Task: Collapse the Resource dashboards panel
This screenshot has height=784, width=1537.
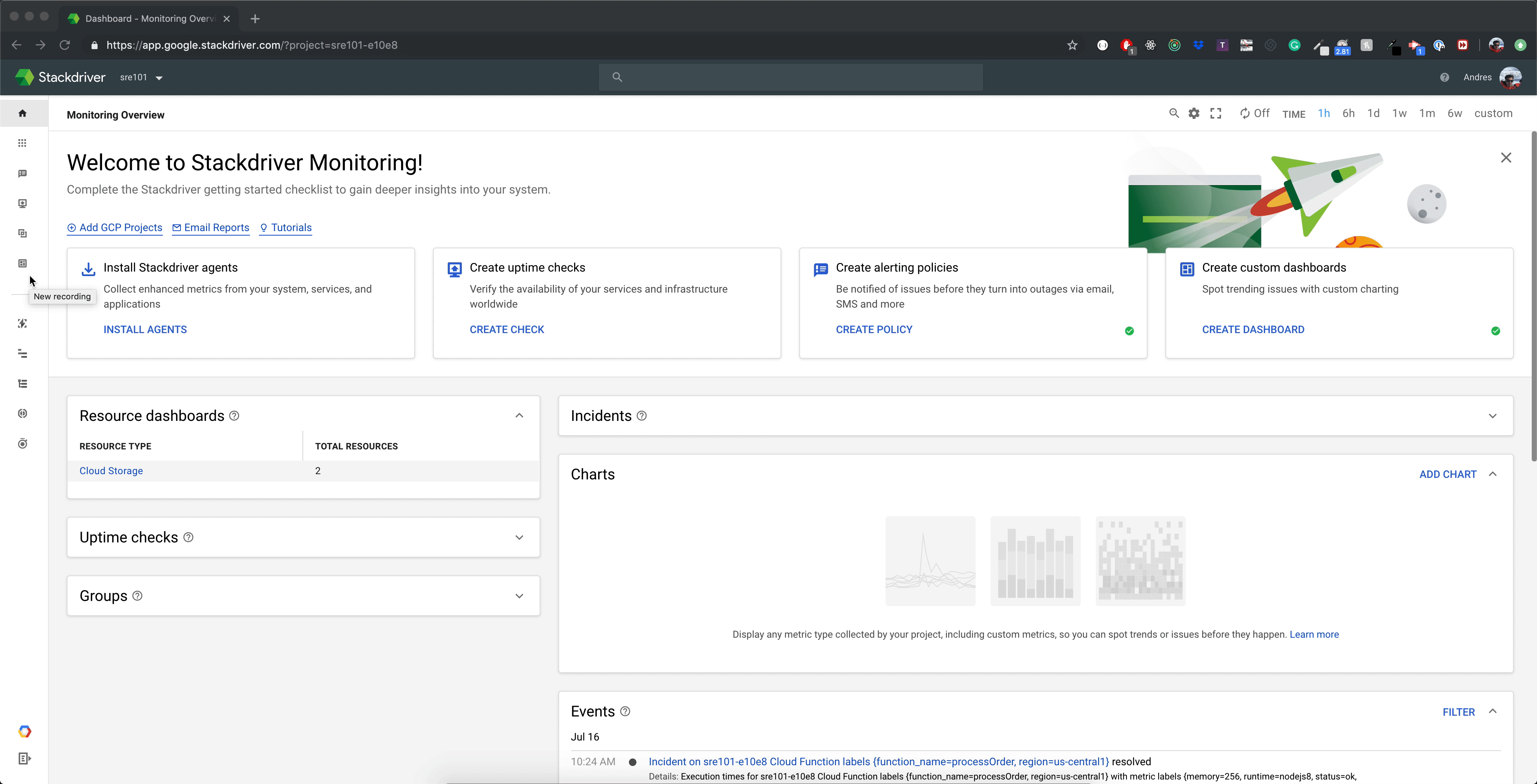Action: point(519,416)
